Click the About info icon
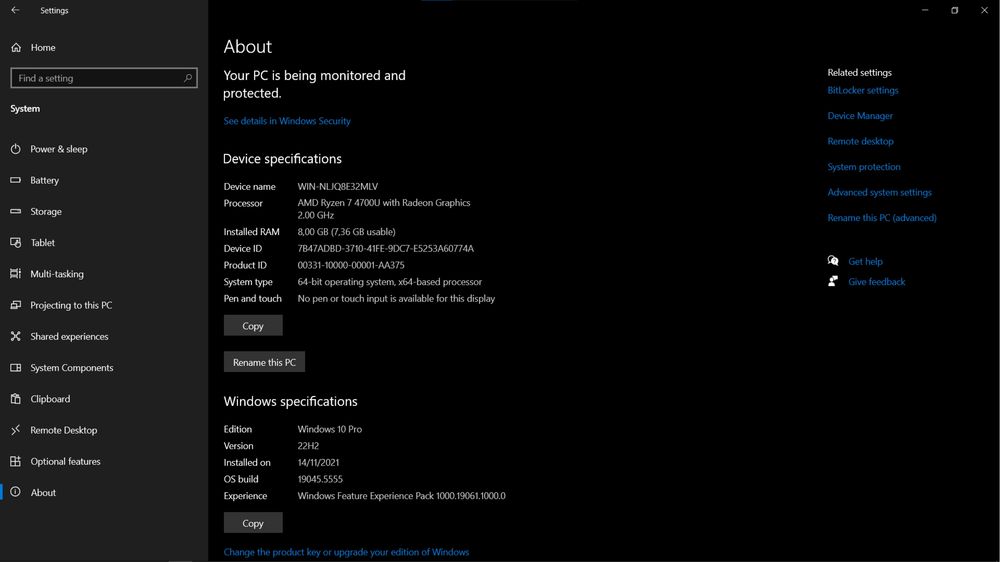The width and height of the screenshot is (1000, 562). tap(15, 492)
